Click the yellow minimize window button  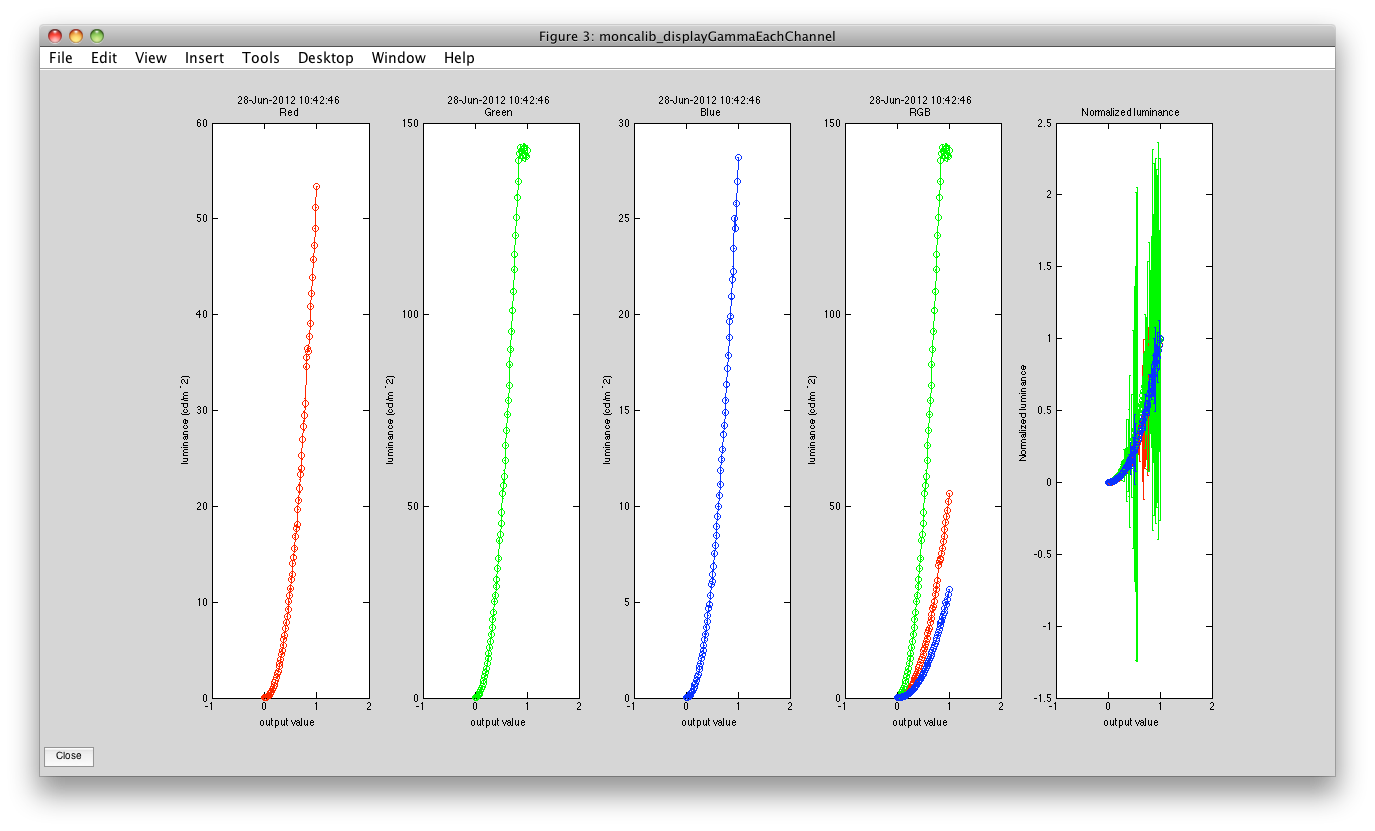pyautogui.click(x=76, y=36)
